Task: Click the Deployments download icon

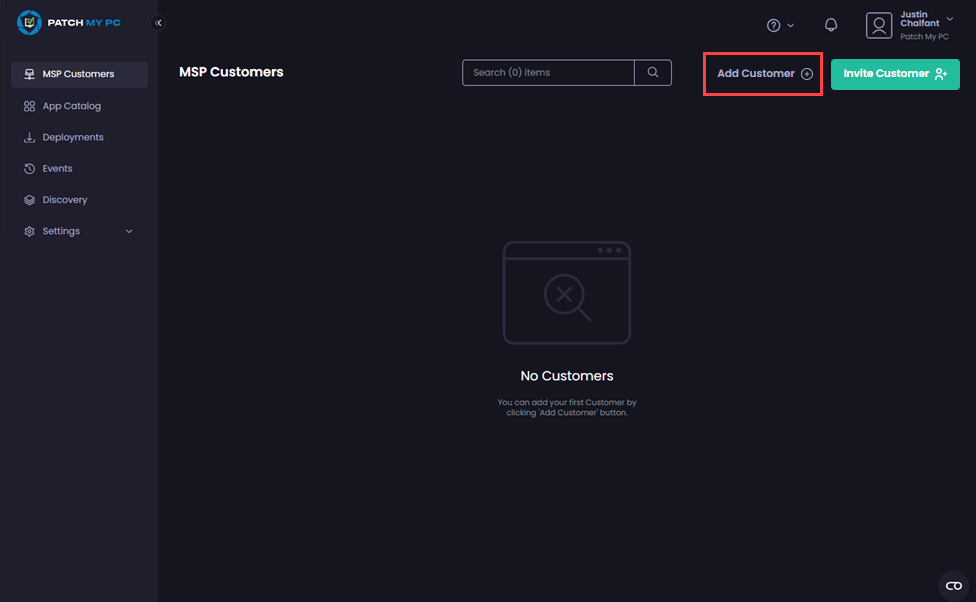Action: coord(29,136)
